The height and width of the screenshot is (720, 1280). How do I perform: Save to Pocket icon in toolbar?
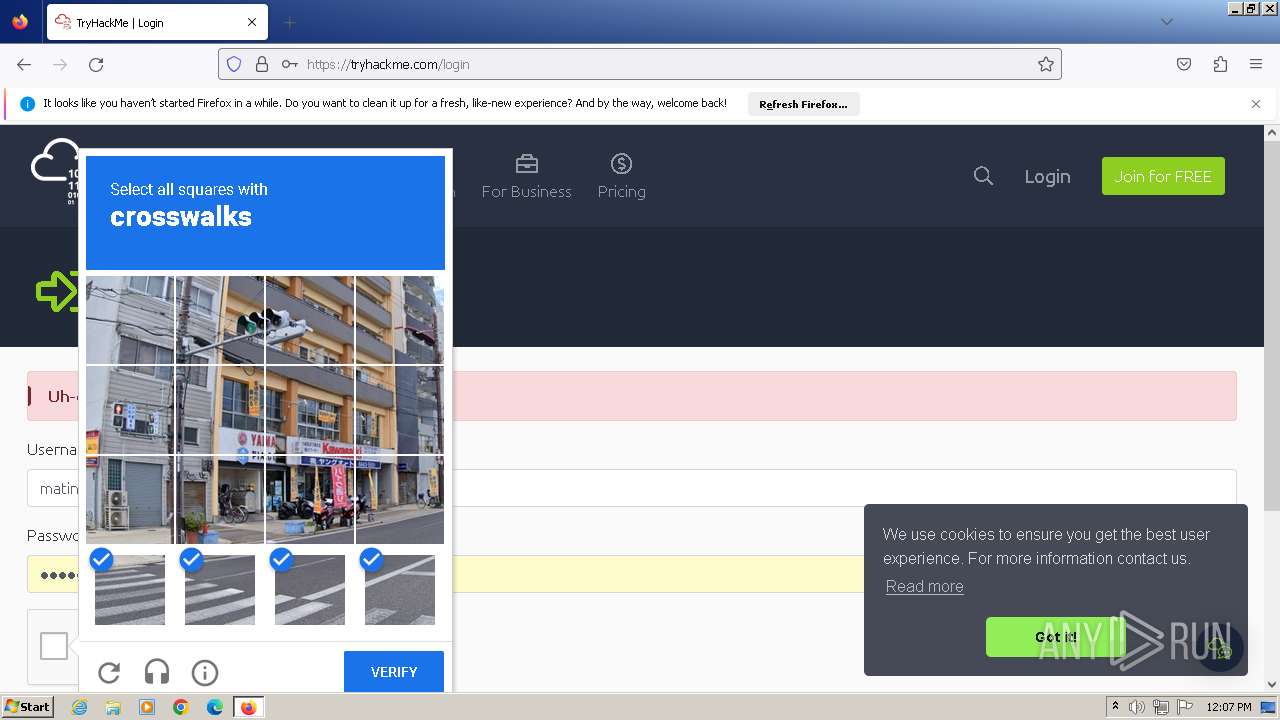(1184, 64)
